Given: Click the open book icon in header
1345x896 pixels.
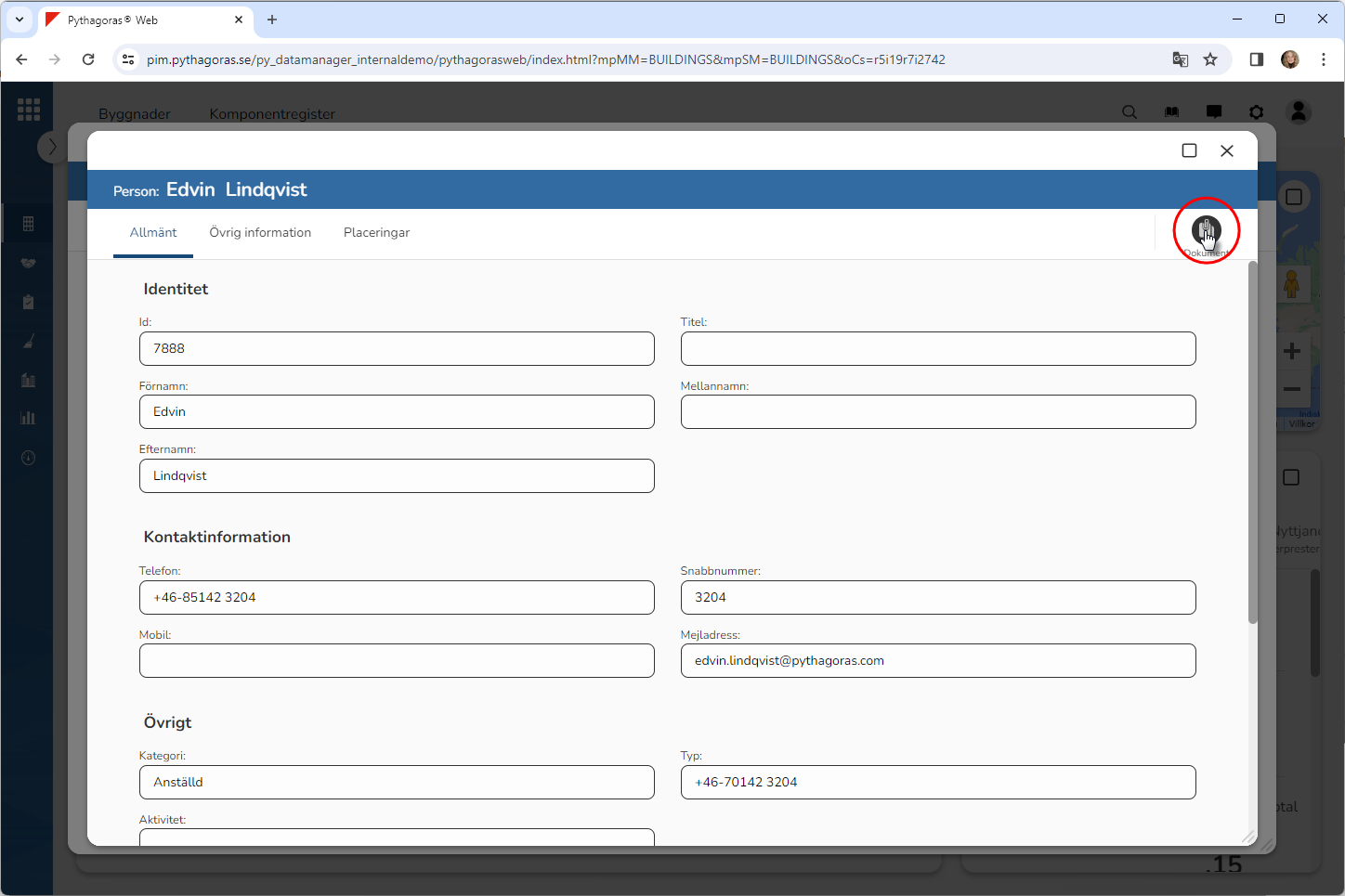Looking at the screenshot, I should [1172, 112].
